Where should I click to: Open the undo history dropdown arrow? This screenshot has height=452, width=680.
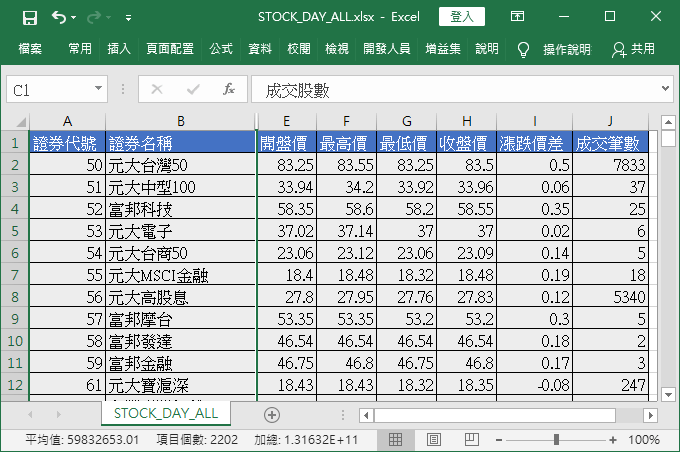(x=73, y=17)
